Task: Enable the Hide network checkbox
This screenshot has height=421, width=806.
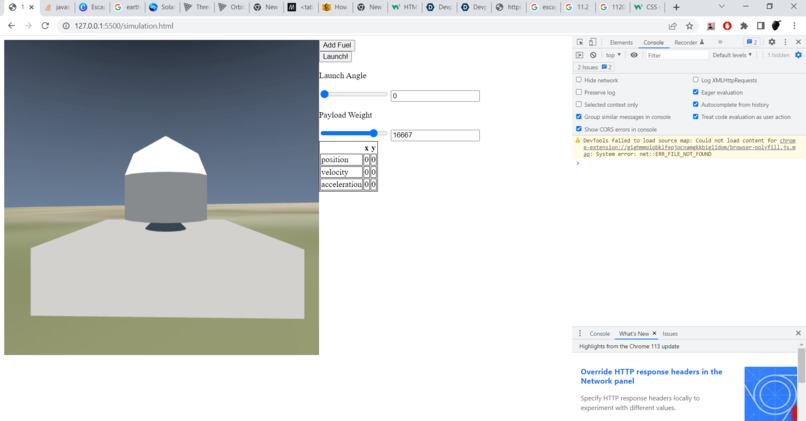Action: click(579, 80)
